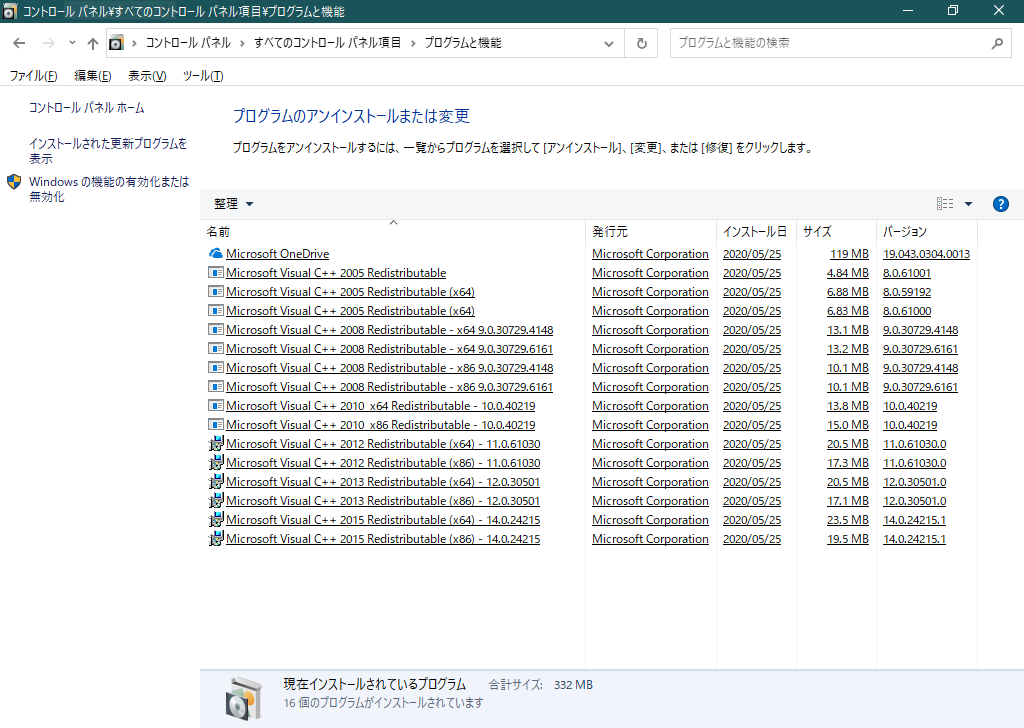Go to コントロール パネル ホーム
The image size is (1024, 728).
(x=86, y=108)
